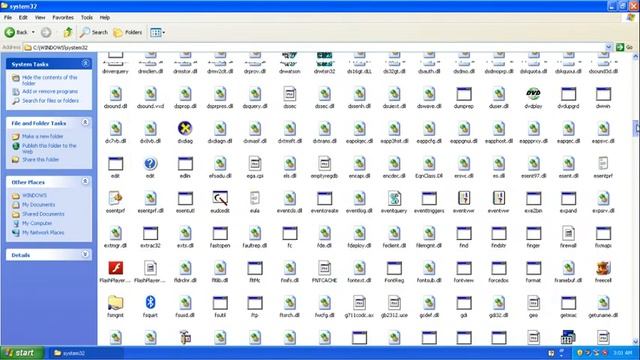
Task: Click Add or remove programs link
Action: click(x=50, y=91)
